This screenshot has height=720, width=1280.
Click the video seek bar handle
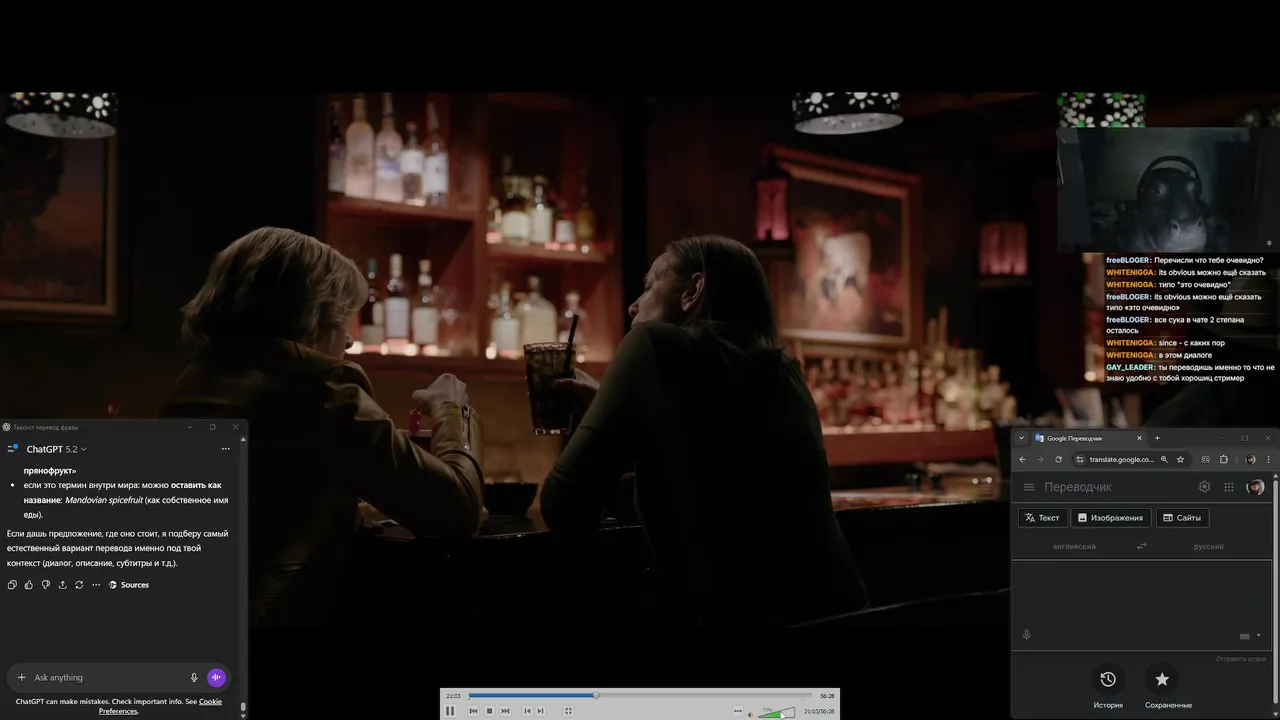(x=596, y=695)
